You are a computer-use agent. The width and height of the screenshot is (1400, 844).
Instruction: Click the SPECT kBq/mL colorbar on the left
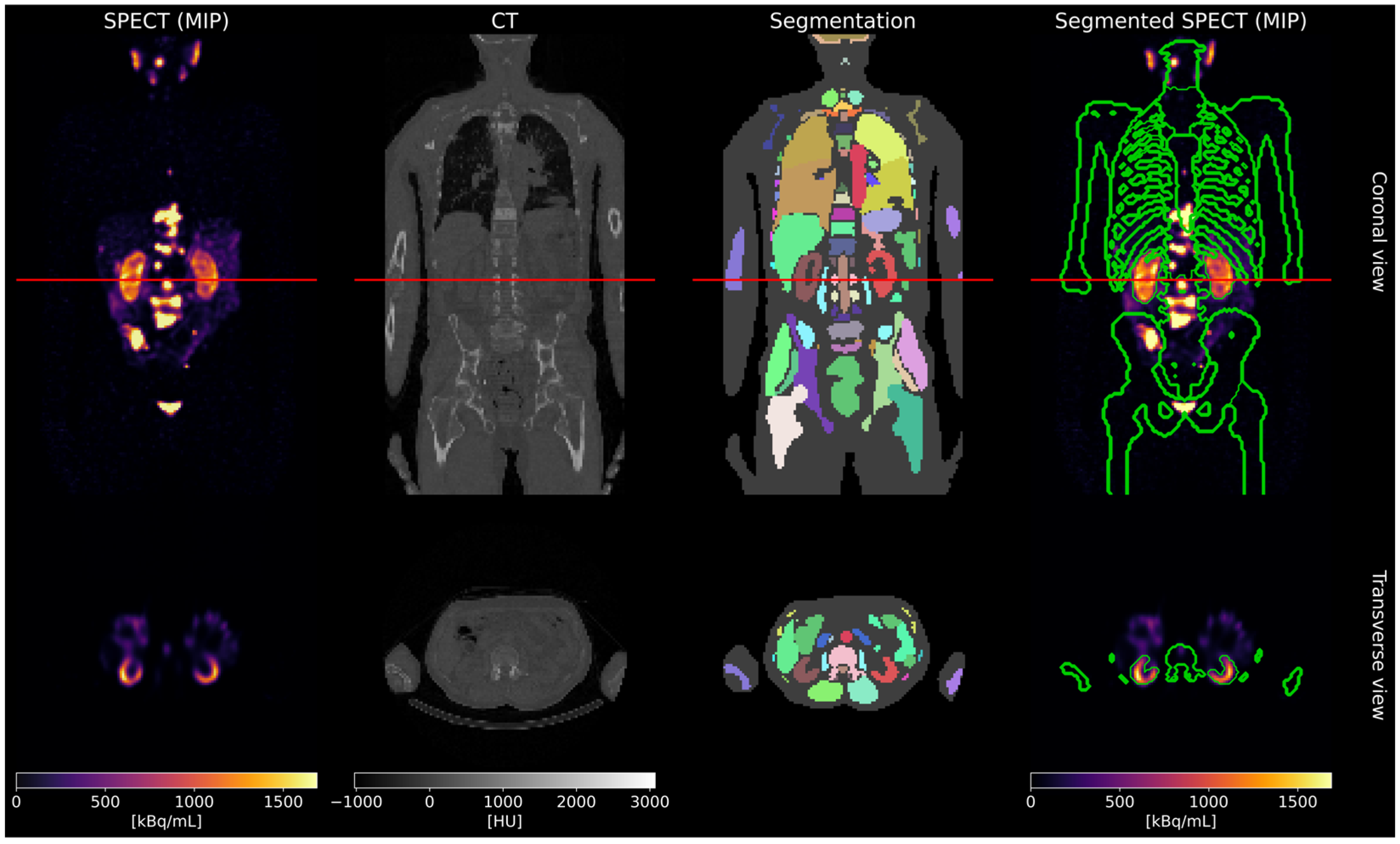coord(166,780)
